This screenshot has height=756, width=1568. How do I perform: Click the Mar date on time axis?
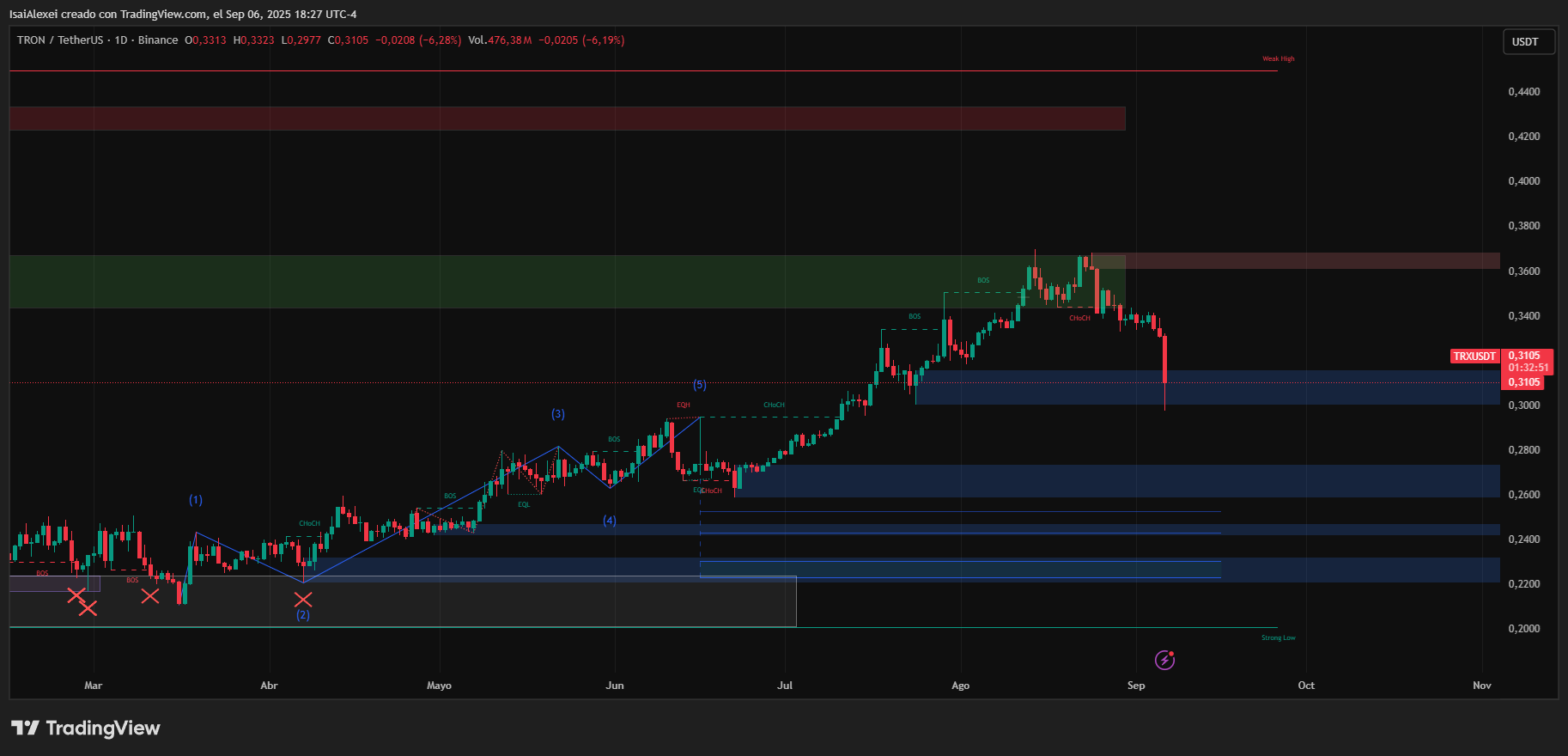click(x=94, y=686)
